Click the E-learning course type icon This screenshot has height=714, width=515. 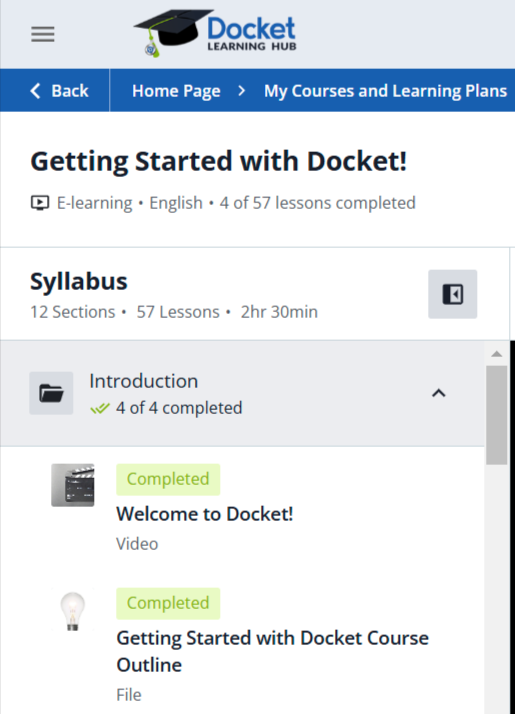pyautogui.click(x=40, y=203)
